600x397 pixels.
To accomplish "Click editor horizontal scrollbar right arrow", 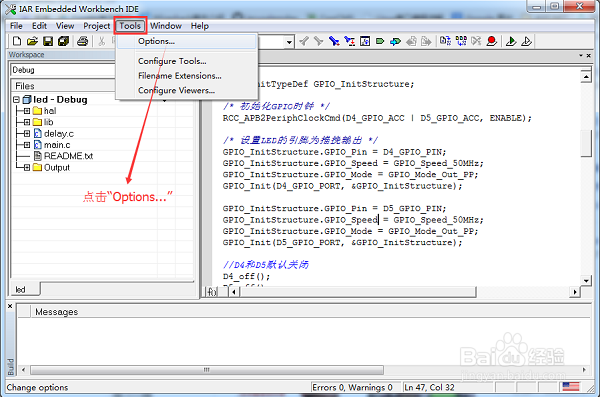I will (575, 292).
